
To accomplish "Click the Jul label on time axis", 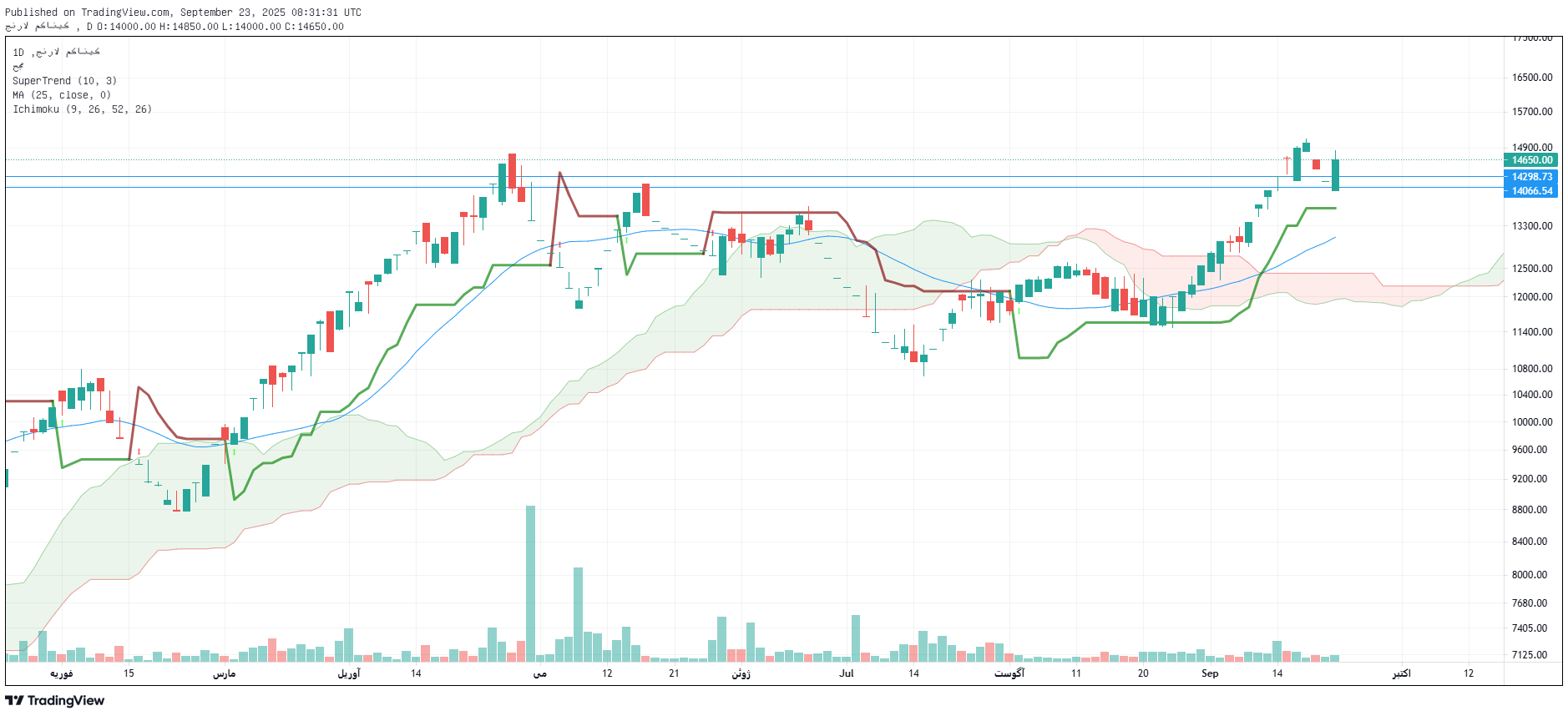I will tap(846, 673).
